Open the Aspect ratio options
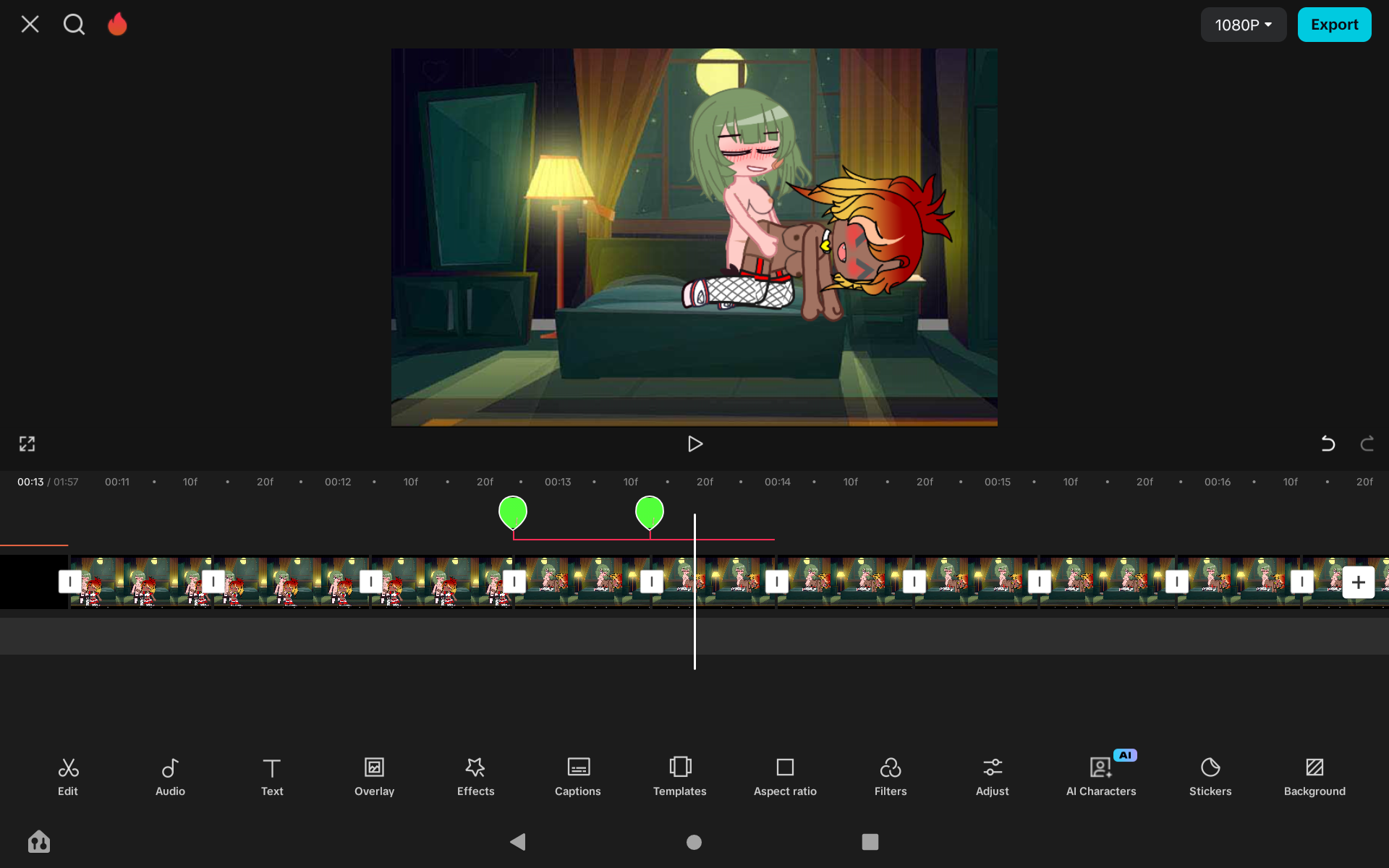1389x868 pixels. tap(785, 775)
